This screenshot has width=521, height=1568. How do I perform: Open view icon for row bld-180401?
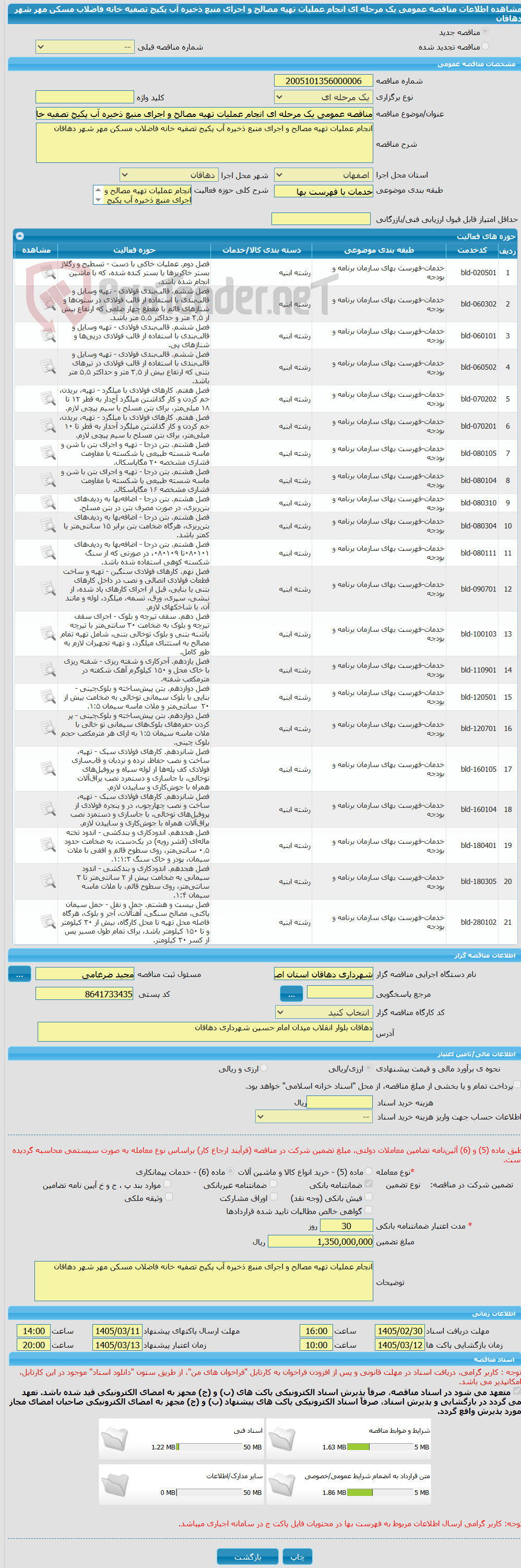(48, 845)
